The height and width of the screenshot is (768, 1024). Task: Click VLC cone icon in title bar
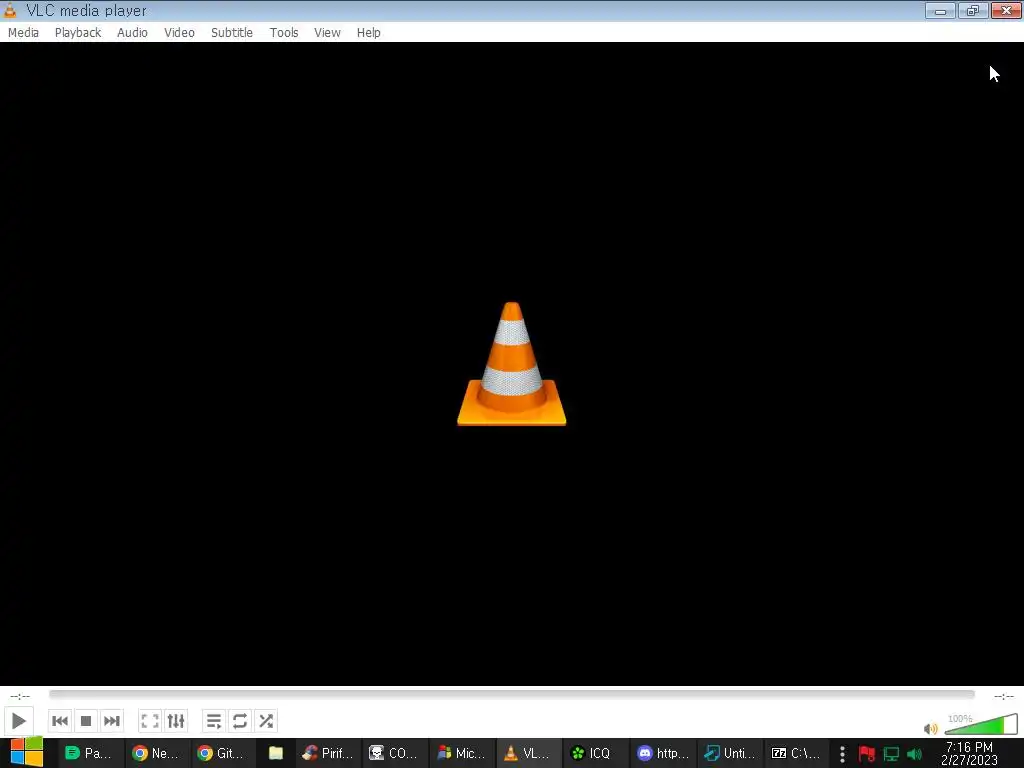point(10,10)
